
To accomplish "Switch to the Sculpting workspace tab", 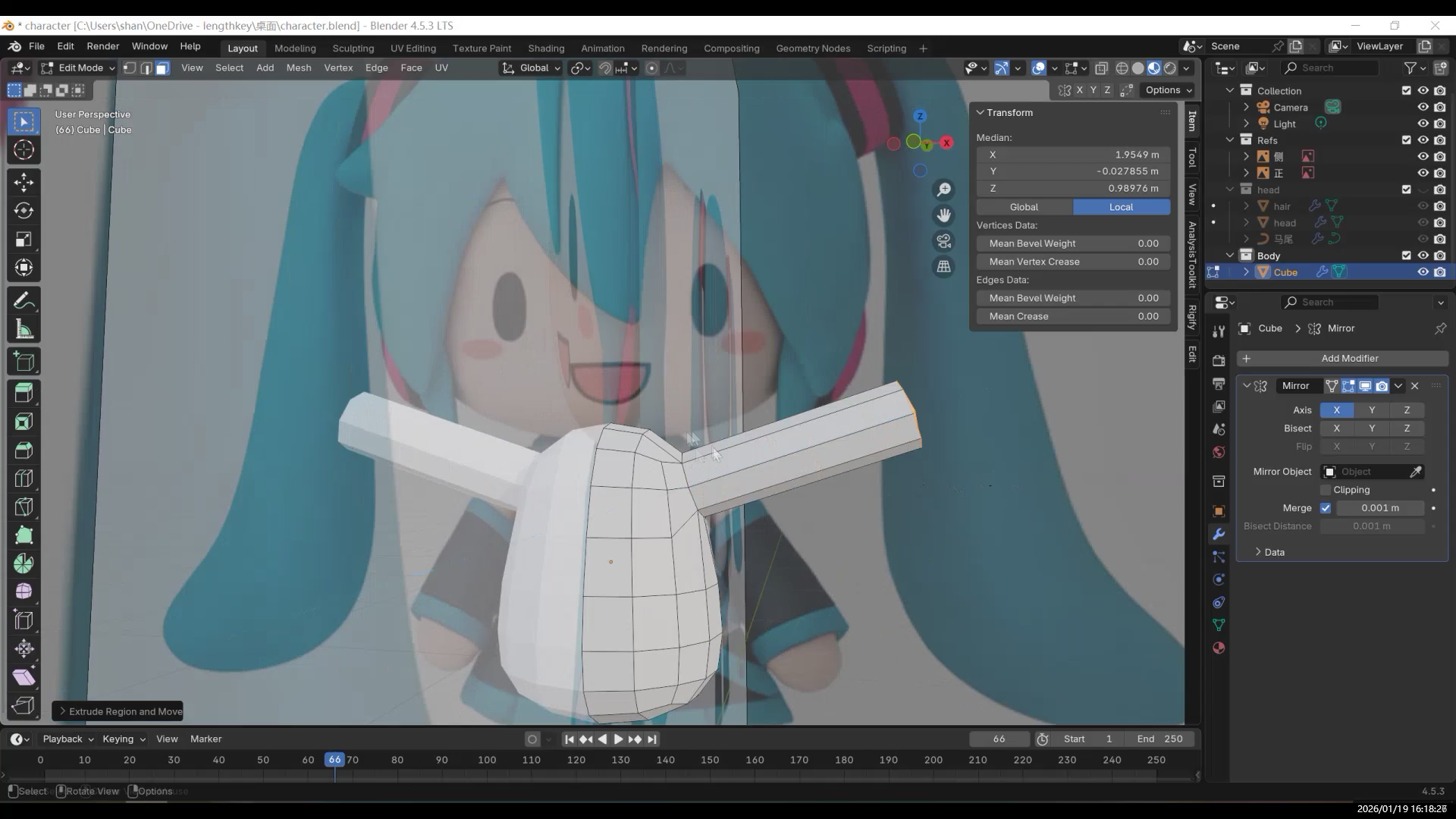I will (x=353, y=48).
